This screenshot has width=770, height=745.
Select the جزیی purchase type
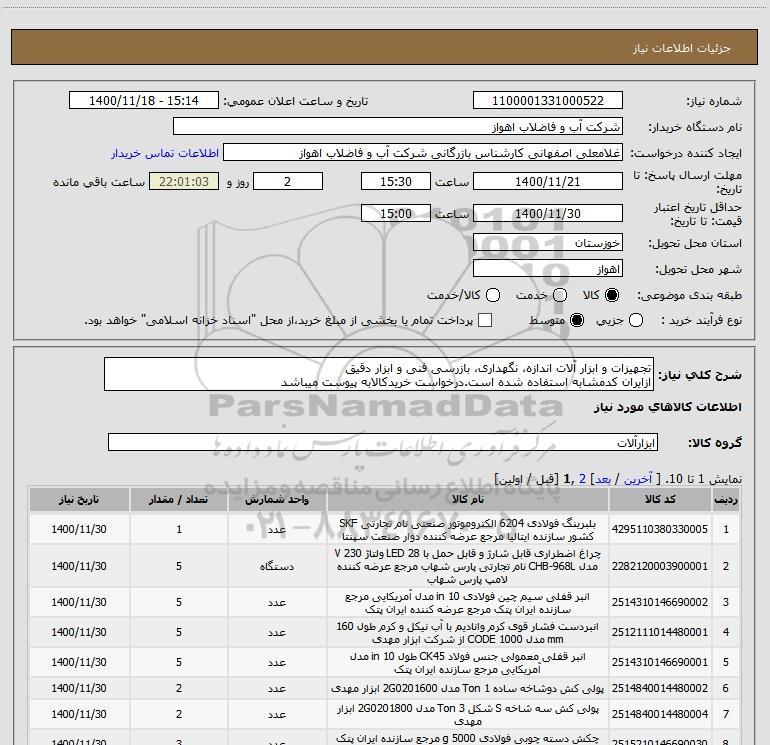[635, 320]
